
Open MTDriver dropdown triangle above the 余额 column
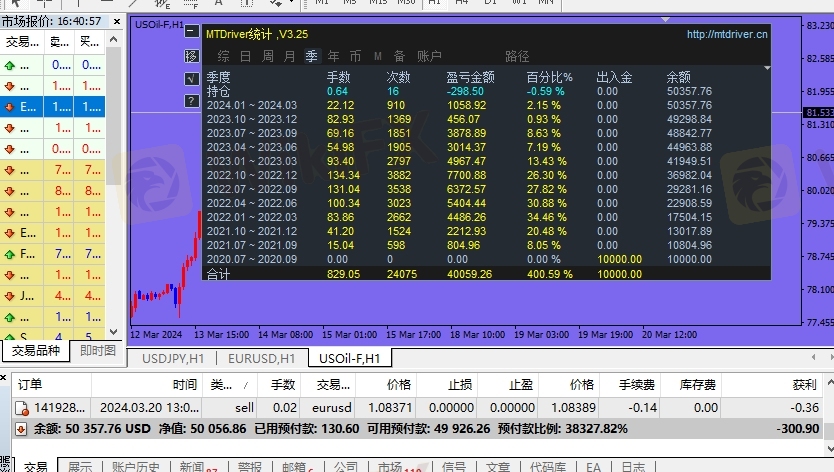point(767,68)
